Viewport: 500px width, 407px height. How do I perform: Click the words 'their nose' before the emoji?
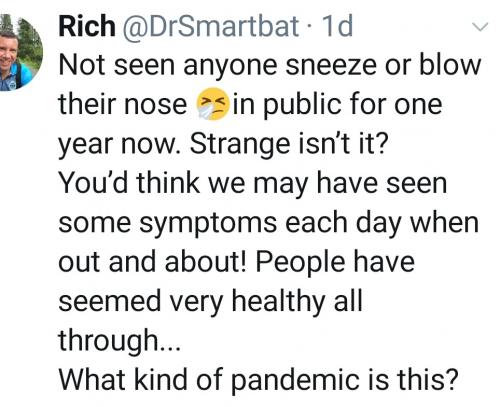[x=123, y=104]
